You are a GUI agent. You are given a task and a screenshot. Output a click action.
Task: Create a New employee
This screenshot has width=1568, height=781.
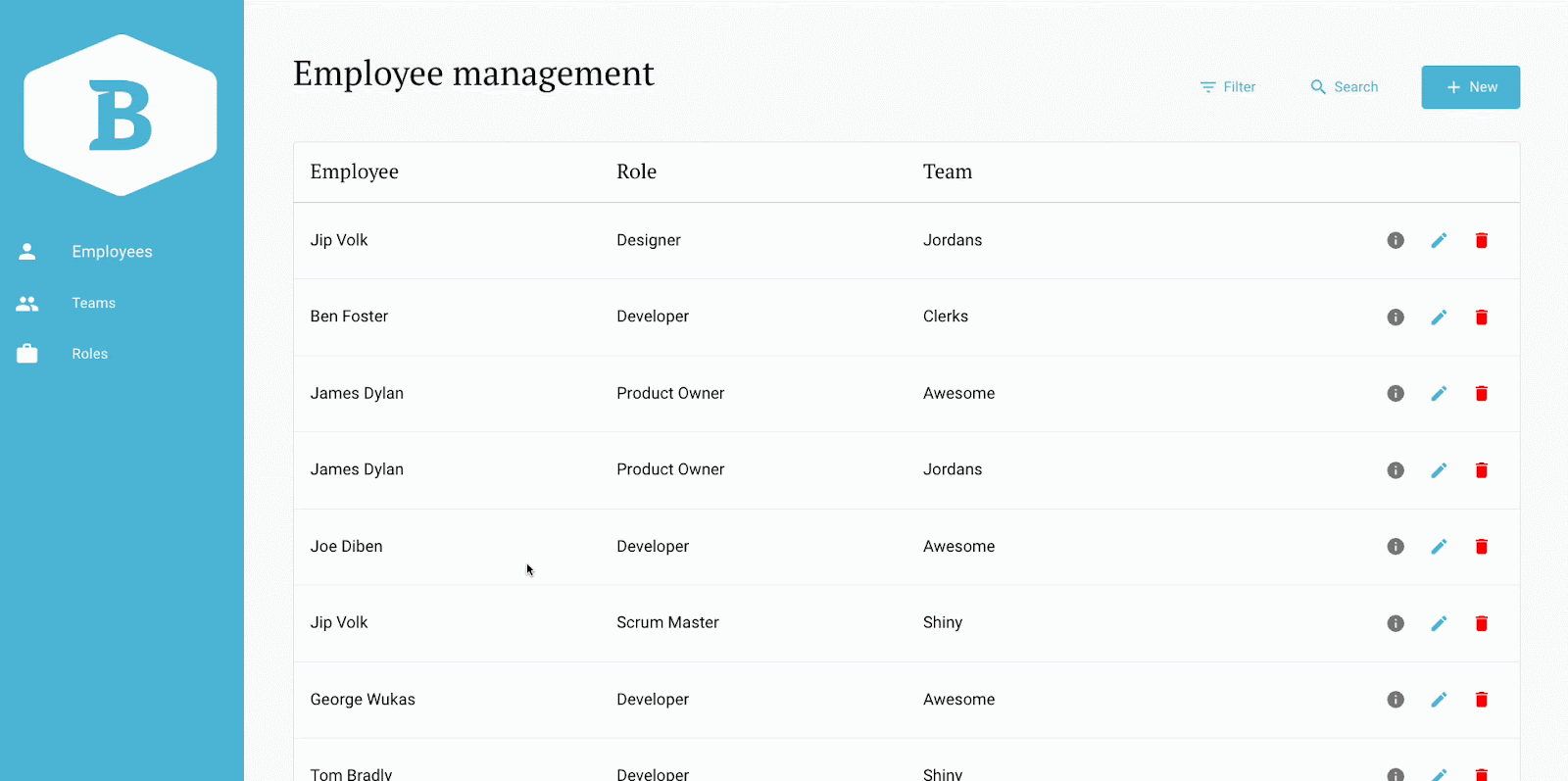click(x=1471, y=87)
